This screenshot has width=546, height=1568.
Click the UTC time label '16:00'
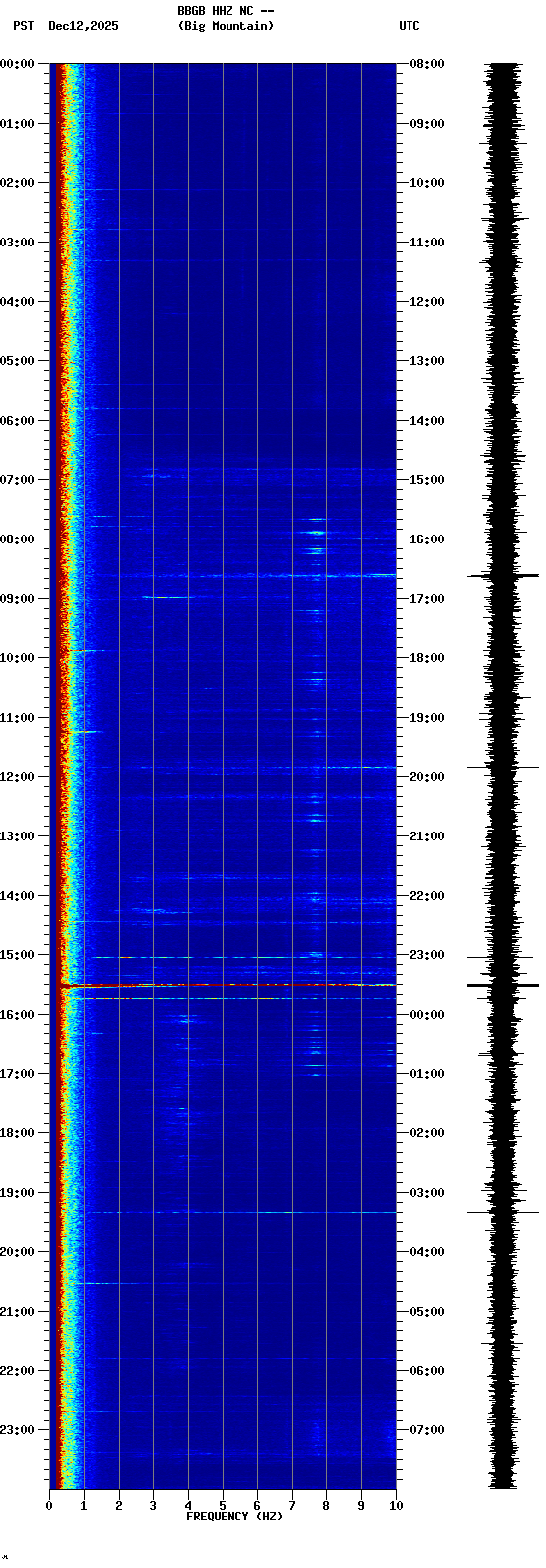click(427, 539)
